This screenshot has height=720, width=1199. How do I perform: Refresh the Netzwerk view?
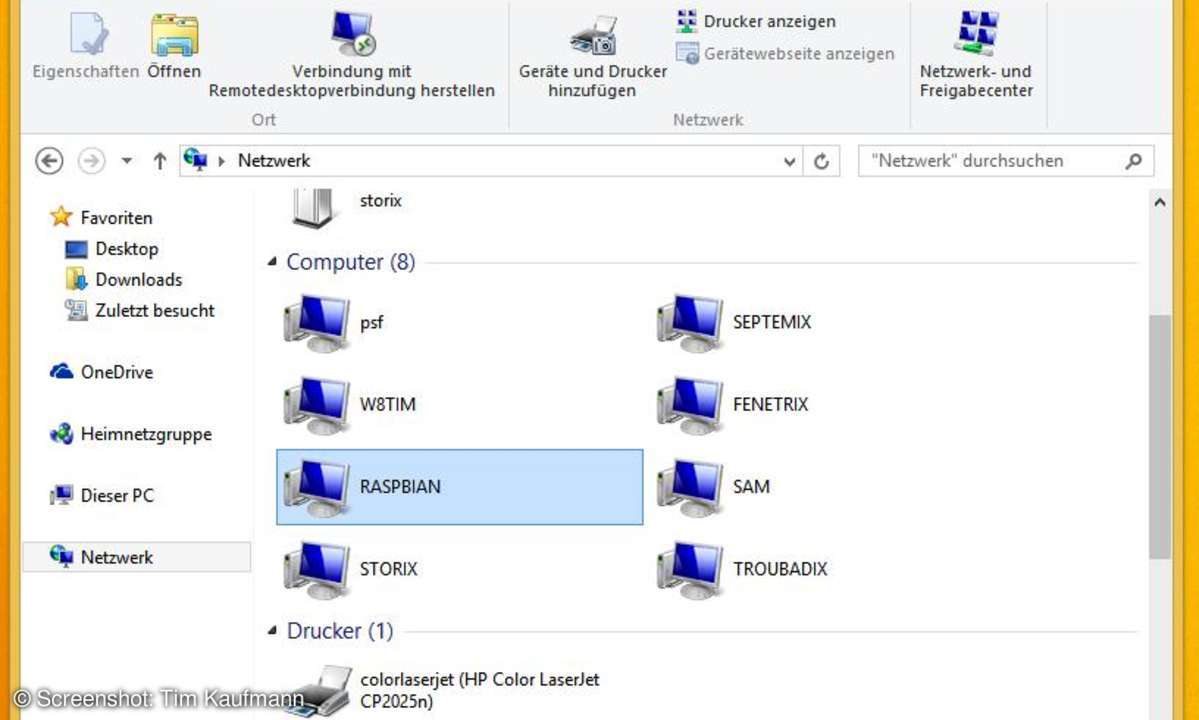[821, 161]
